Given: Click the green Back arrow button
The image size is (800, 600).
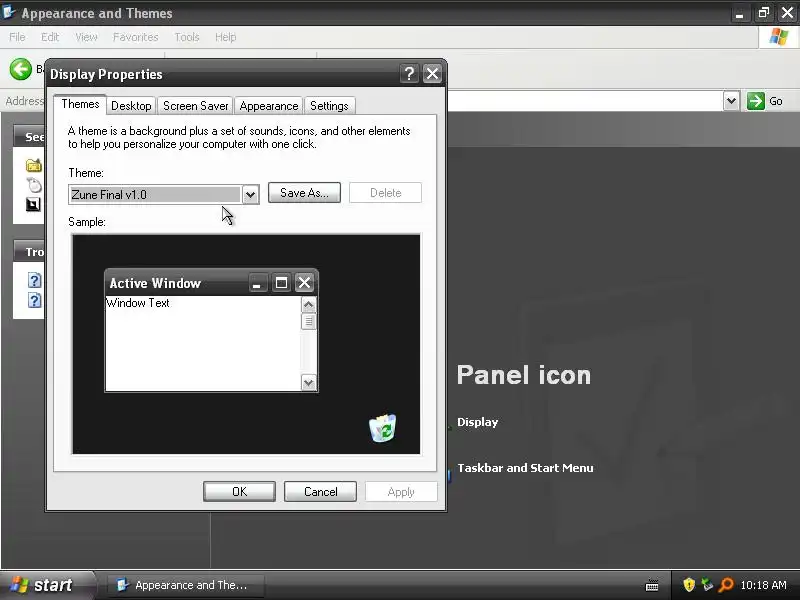Looking at the screenshot, I should pyautogui.click(x=21, y=69).
